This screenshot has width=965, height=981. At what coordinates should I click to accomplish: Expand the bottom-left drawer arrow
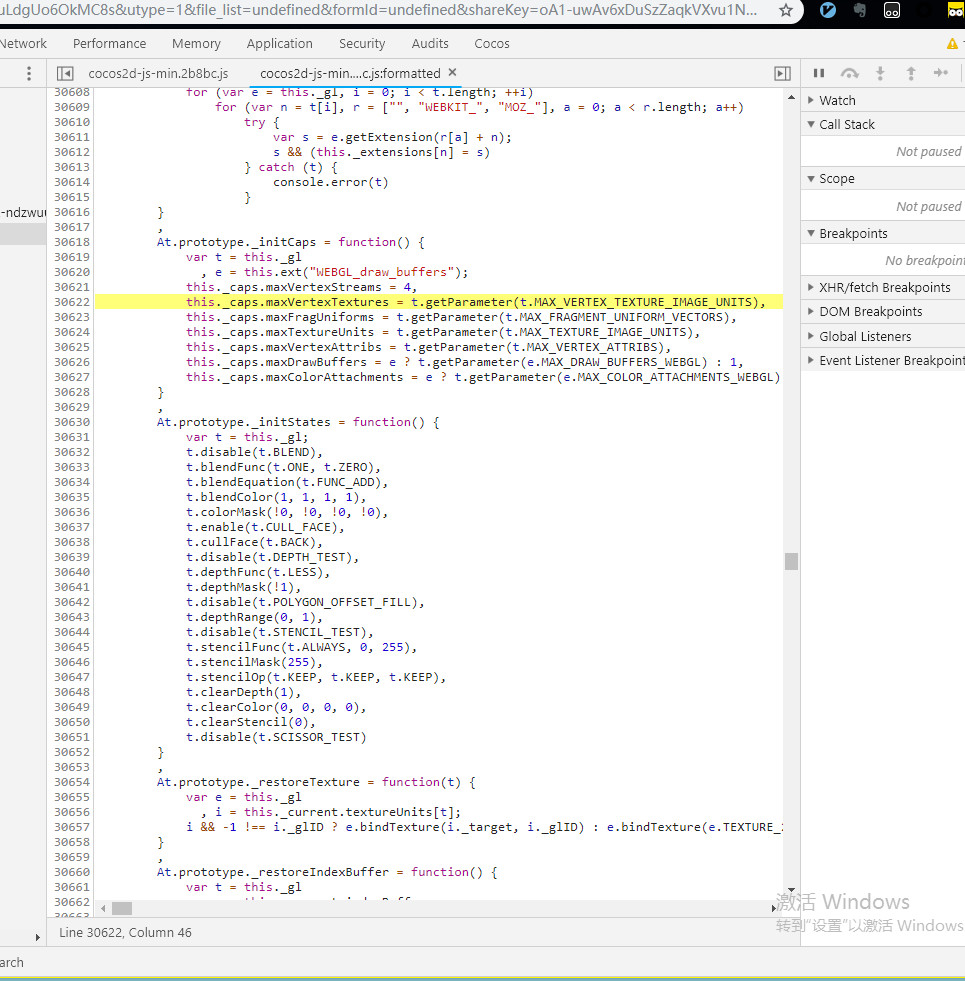pos(38,937)
